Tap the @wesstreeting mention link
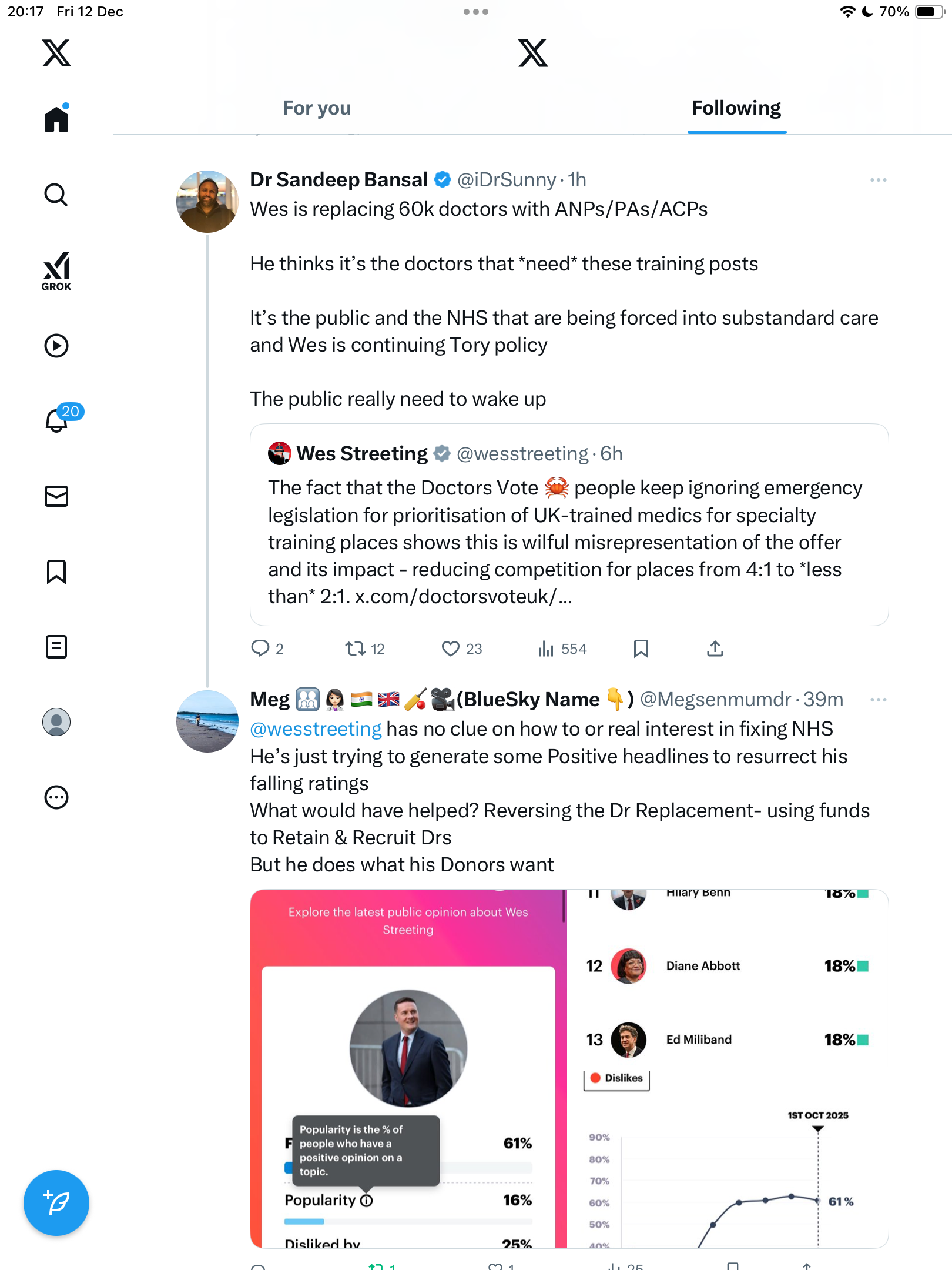 [316, 729]
